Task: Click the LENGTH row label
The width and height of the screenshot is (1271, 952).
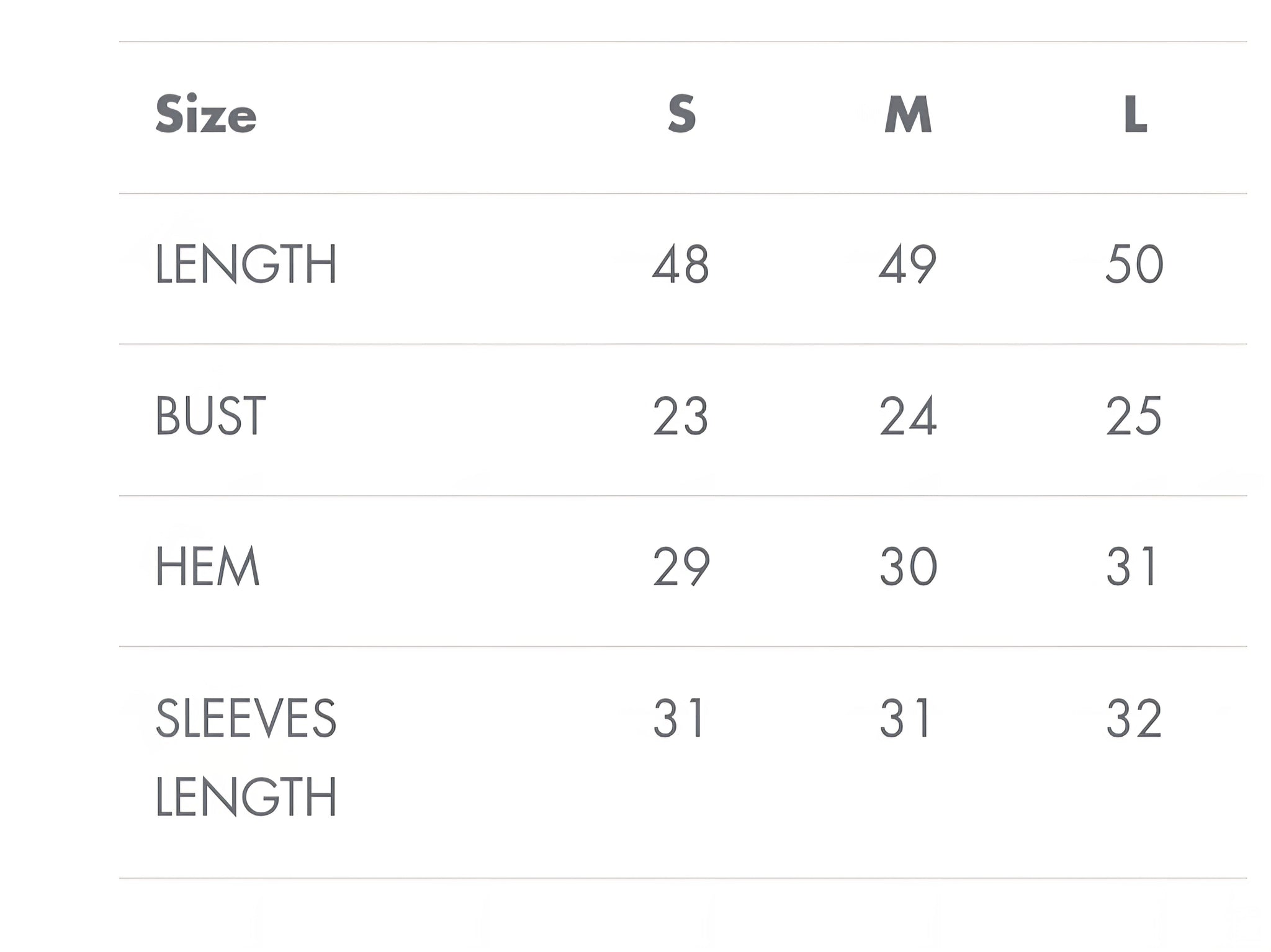Action: click(246, 264)
